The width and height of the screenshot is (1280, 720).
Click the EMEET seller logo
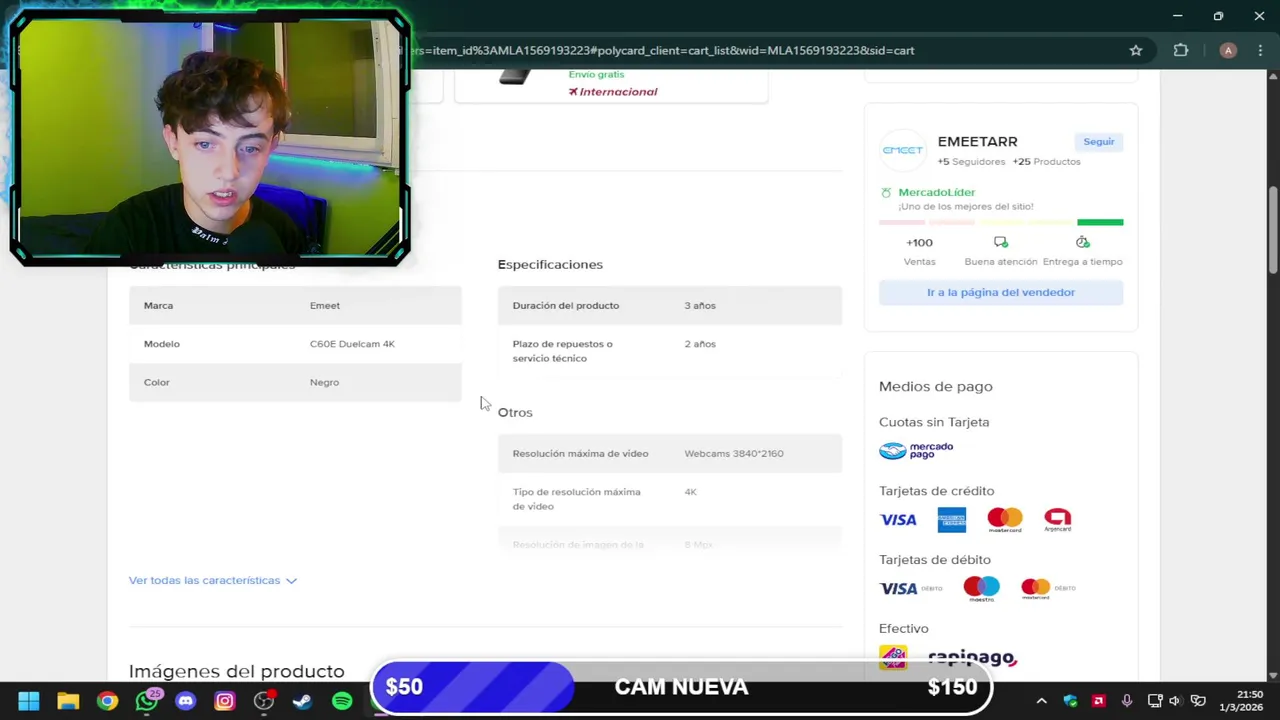point(902,150)
